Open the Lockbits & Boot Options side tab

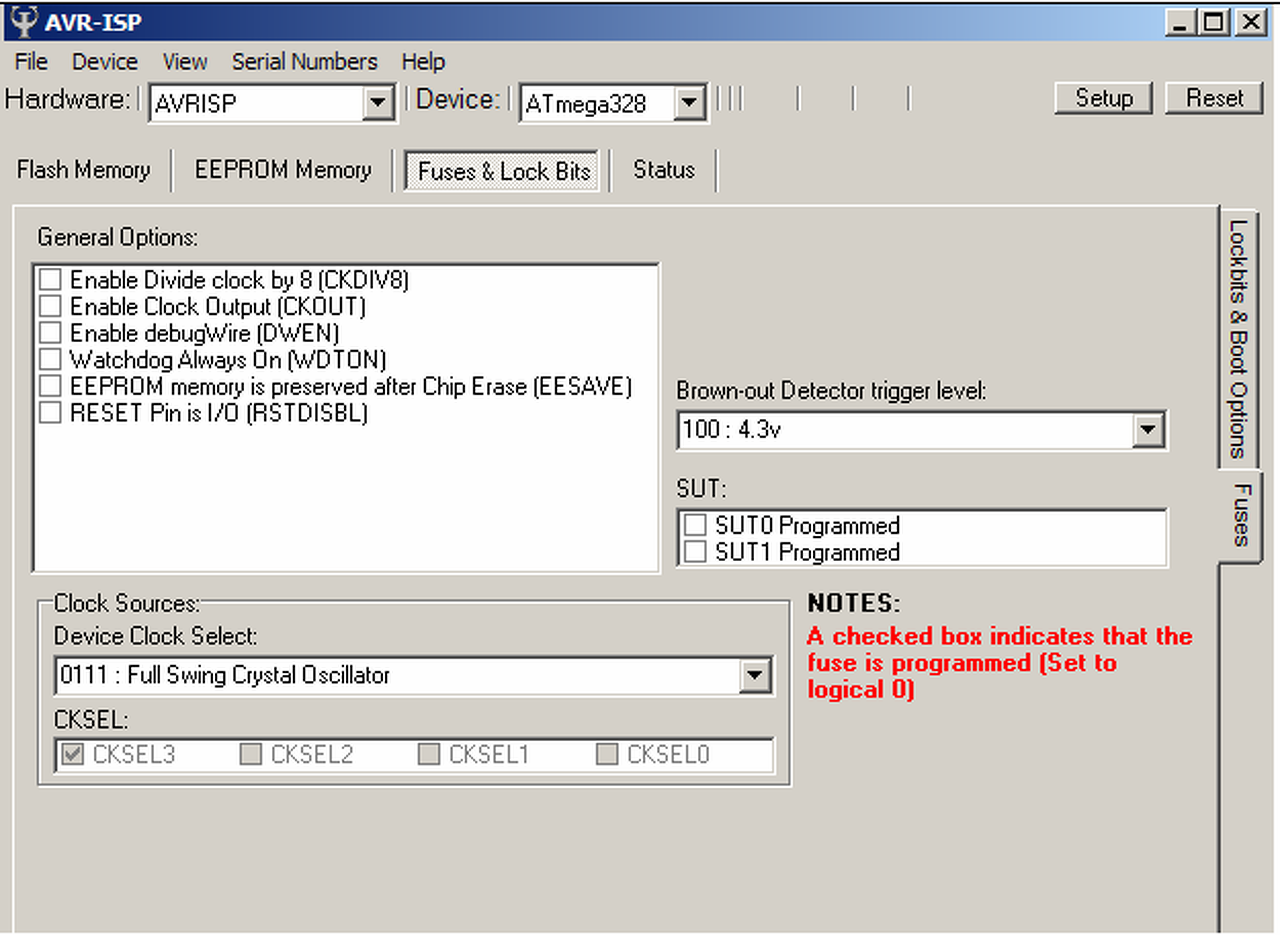pyautogui.click(x=1238, y=338)
